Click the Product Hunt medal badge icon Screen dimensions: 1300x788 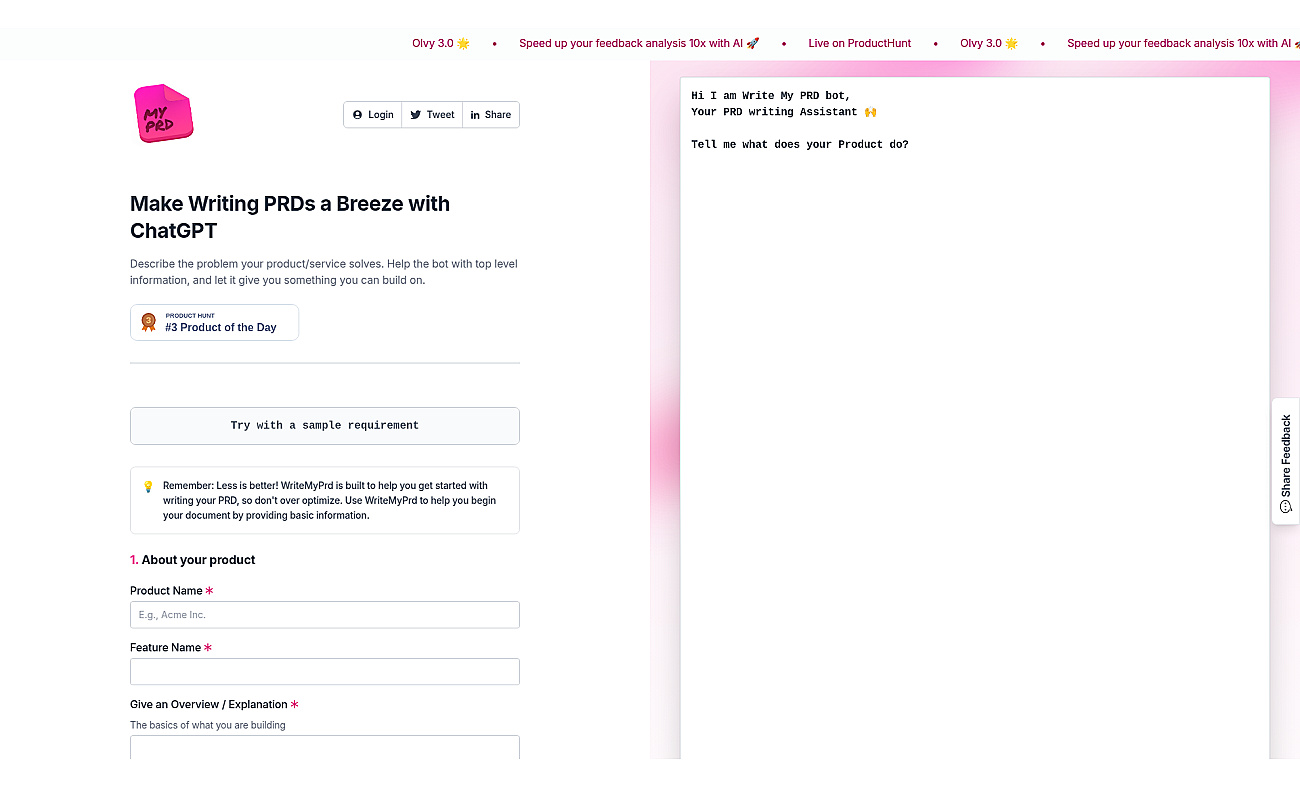[x=148, y=322]
